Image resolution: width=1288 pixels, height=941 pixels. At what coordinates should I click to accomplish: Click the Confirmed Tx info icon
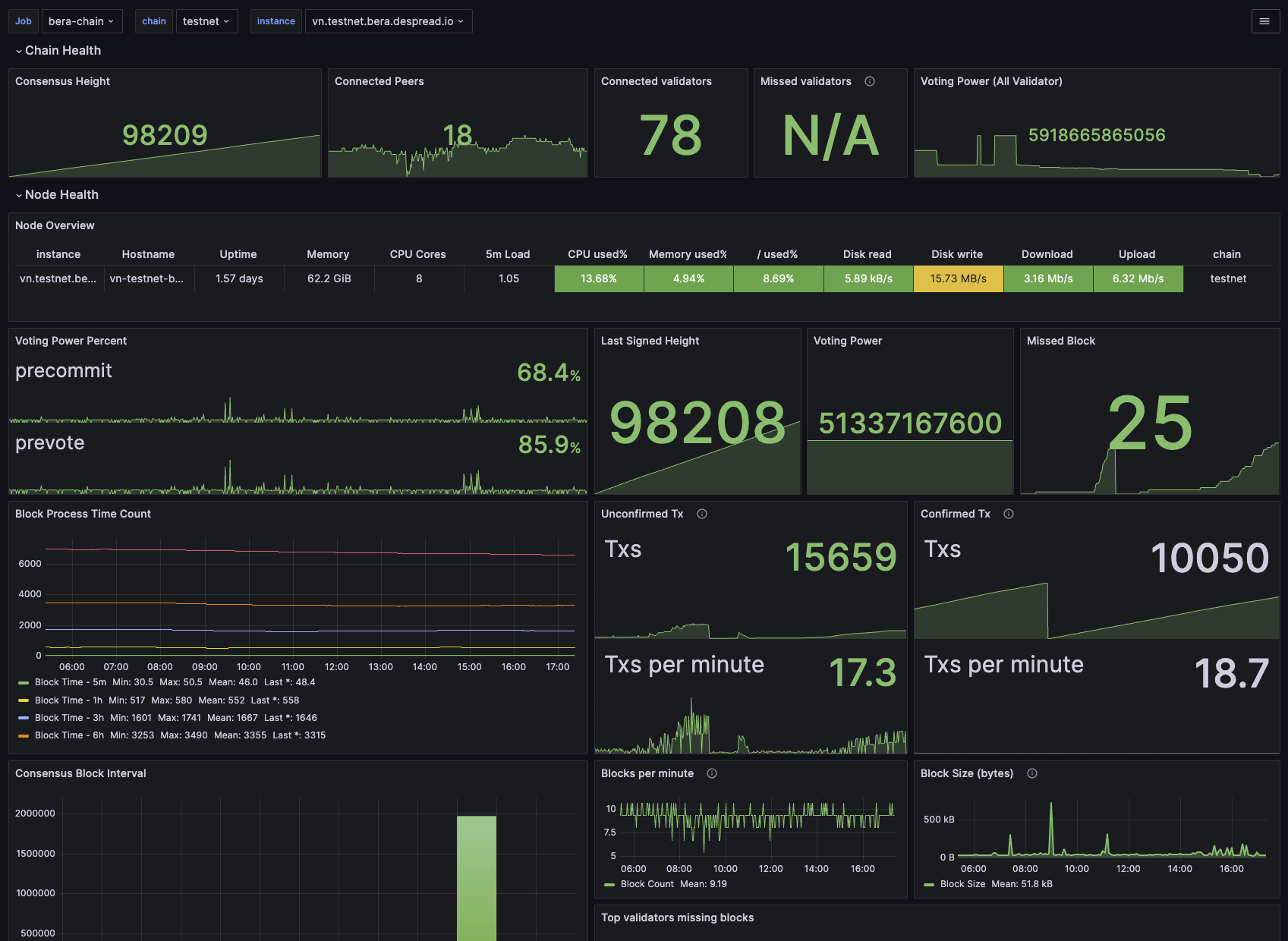coord(1009,514)
